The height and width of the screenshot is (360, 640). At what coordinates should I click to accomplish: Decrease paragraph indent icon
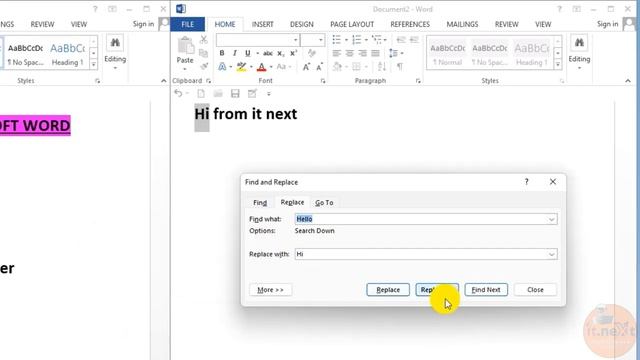coord(401,40)
